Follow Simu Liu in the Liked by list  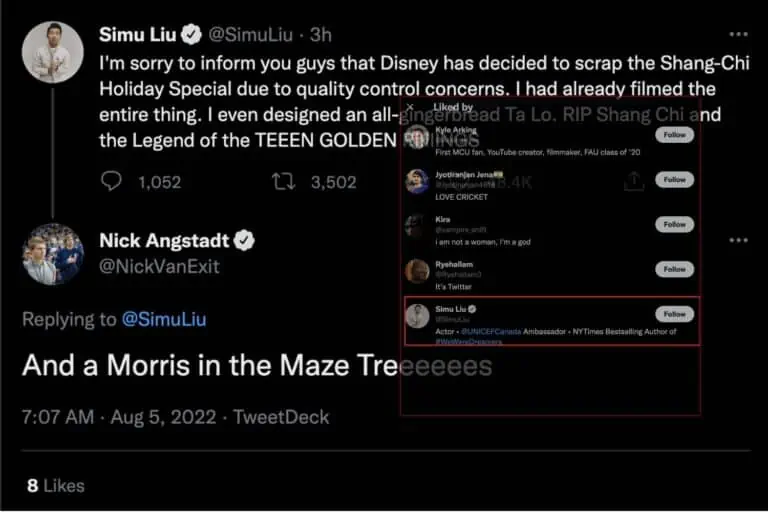pyautogui.click(x=674, y=314)
